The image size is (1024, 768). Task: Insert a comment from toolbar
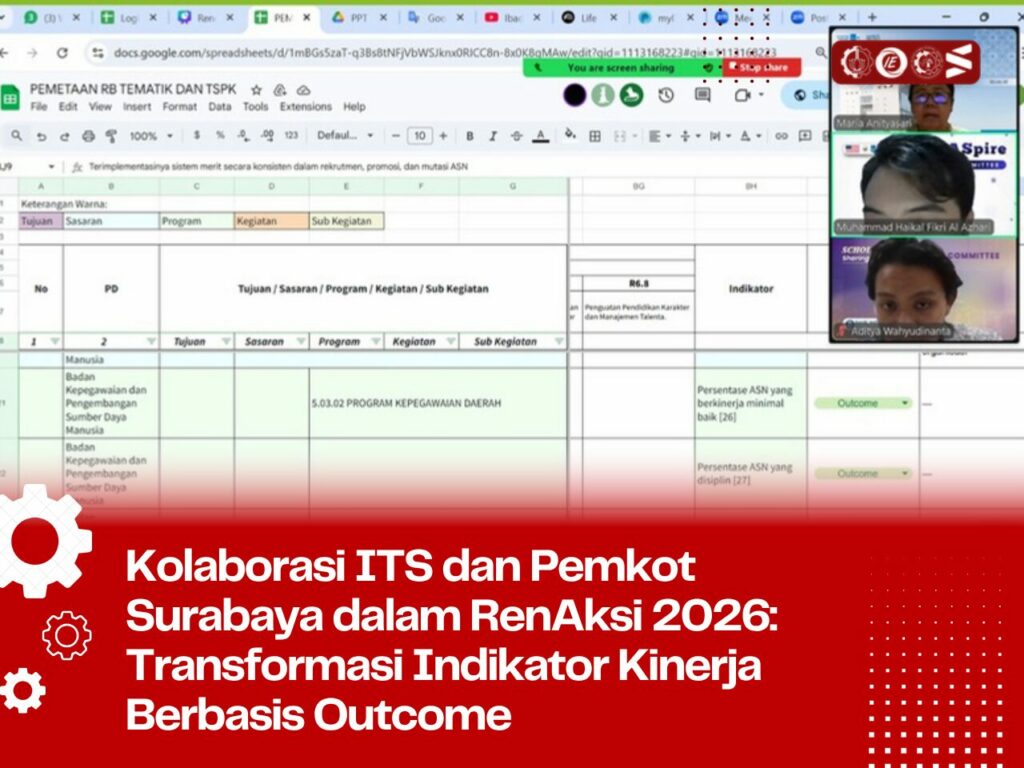805,136
